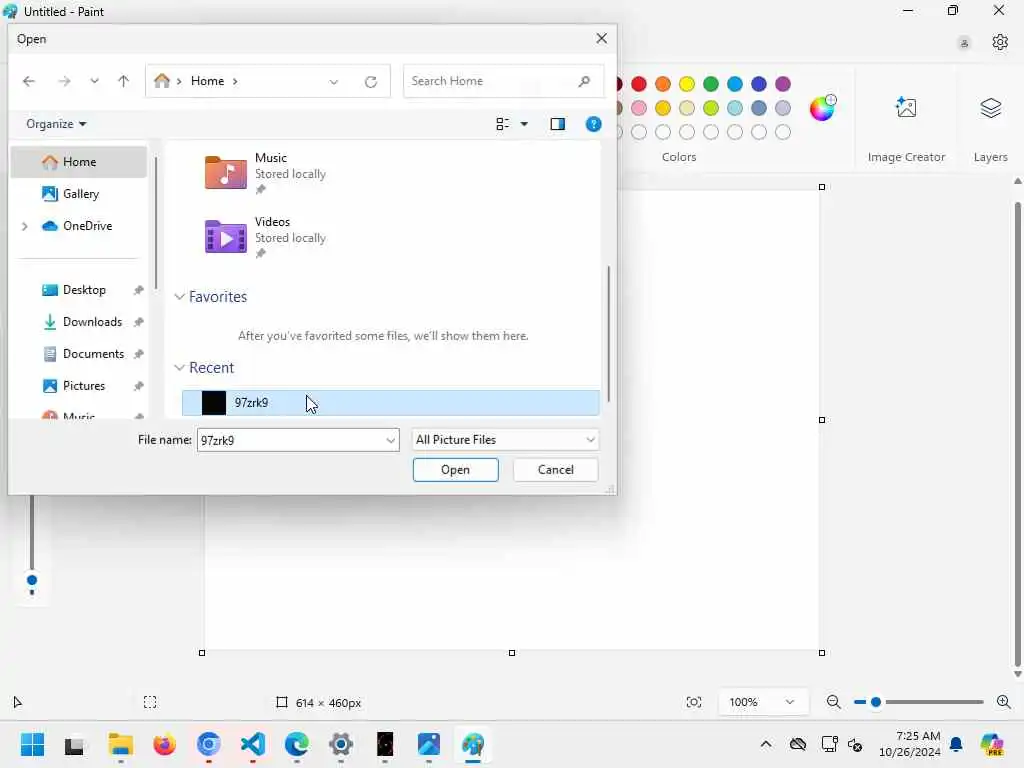Click Paint's zoom out magnifier
Image resolution: width=1024 pixels, height=768 pixels.
pos(833,702)
